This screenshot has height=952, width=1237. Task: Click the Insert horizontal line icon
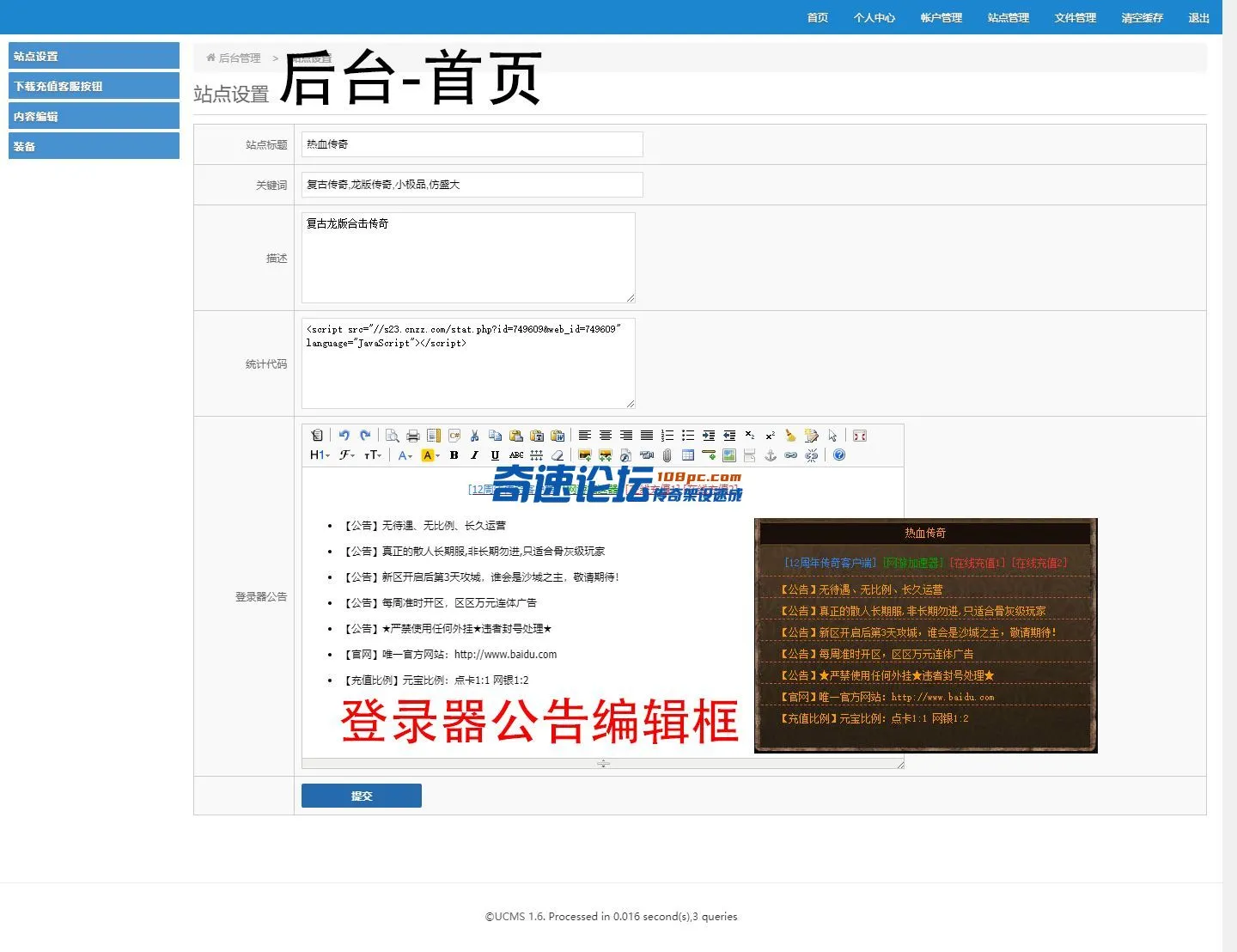click(709, 455)
